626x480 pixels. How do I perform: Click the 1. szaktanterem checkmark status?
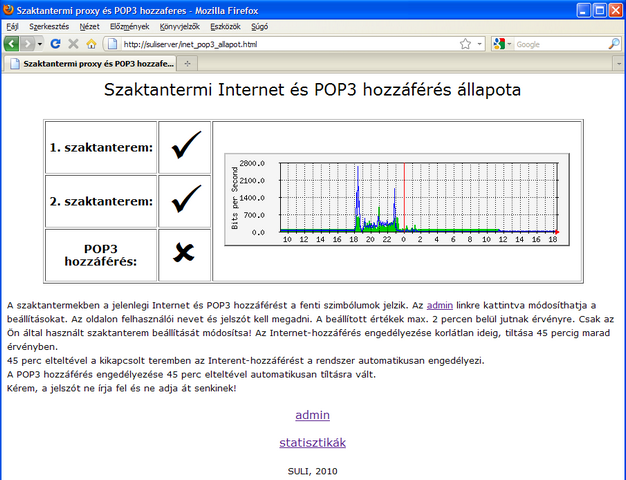point(185,147)
